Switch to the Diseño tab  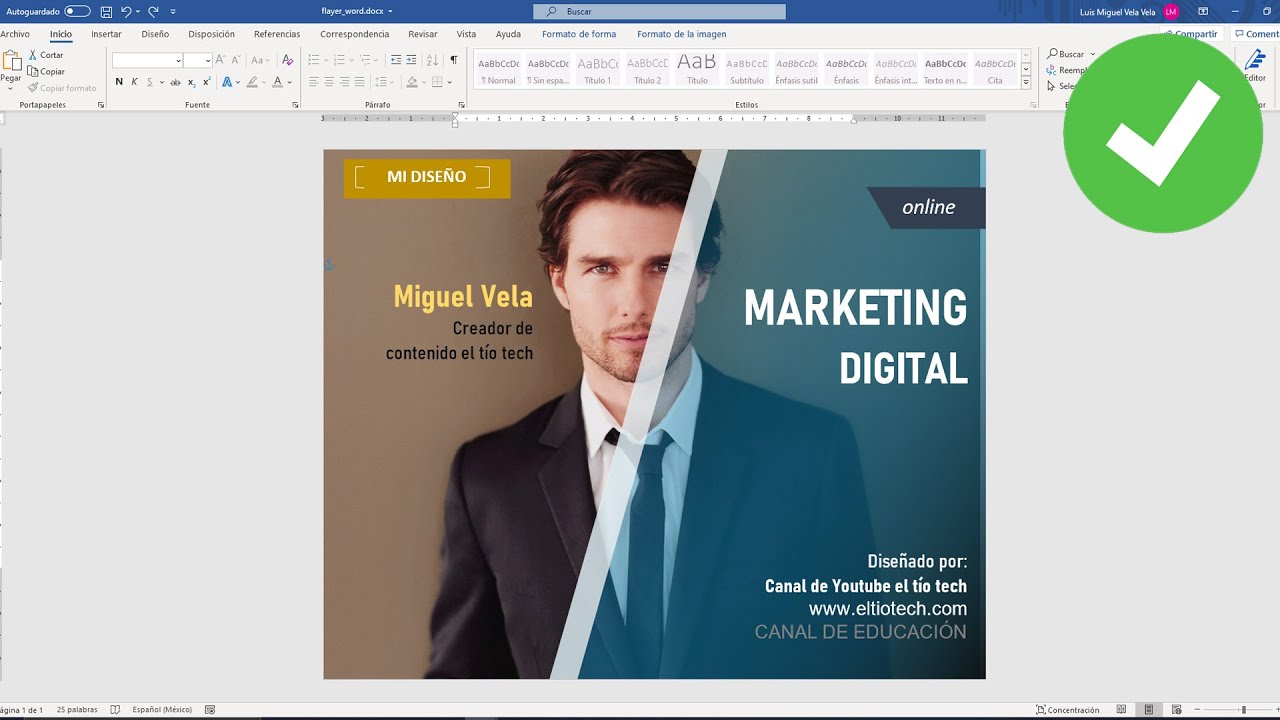click(155, 34)
